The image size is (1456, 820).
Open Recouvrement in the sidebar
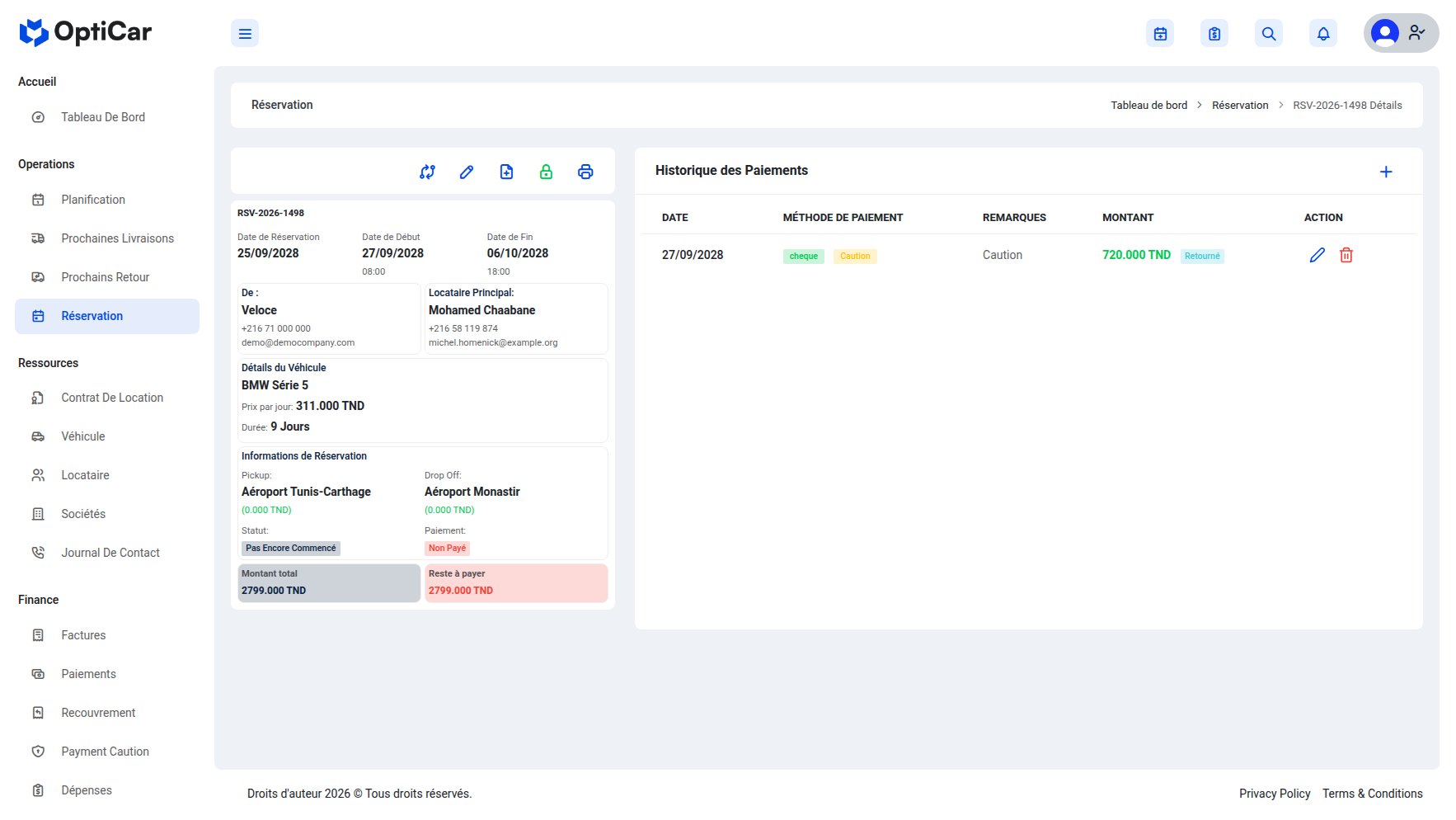pyautogui.click(x=107, y=713)
